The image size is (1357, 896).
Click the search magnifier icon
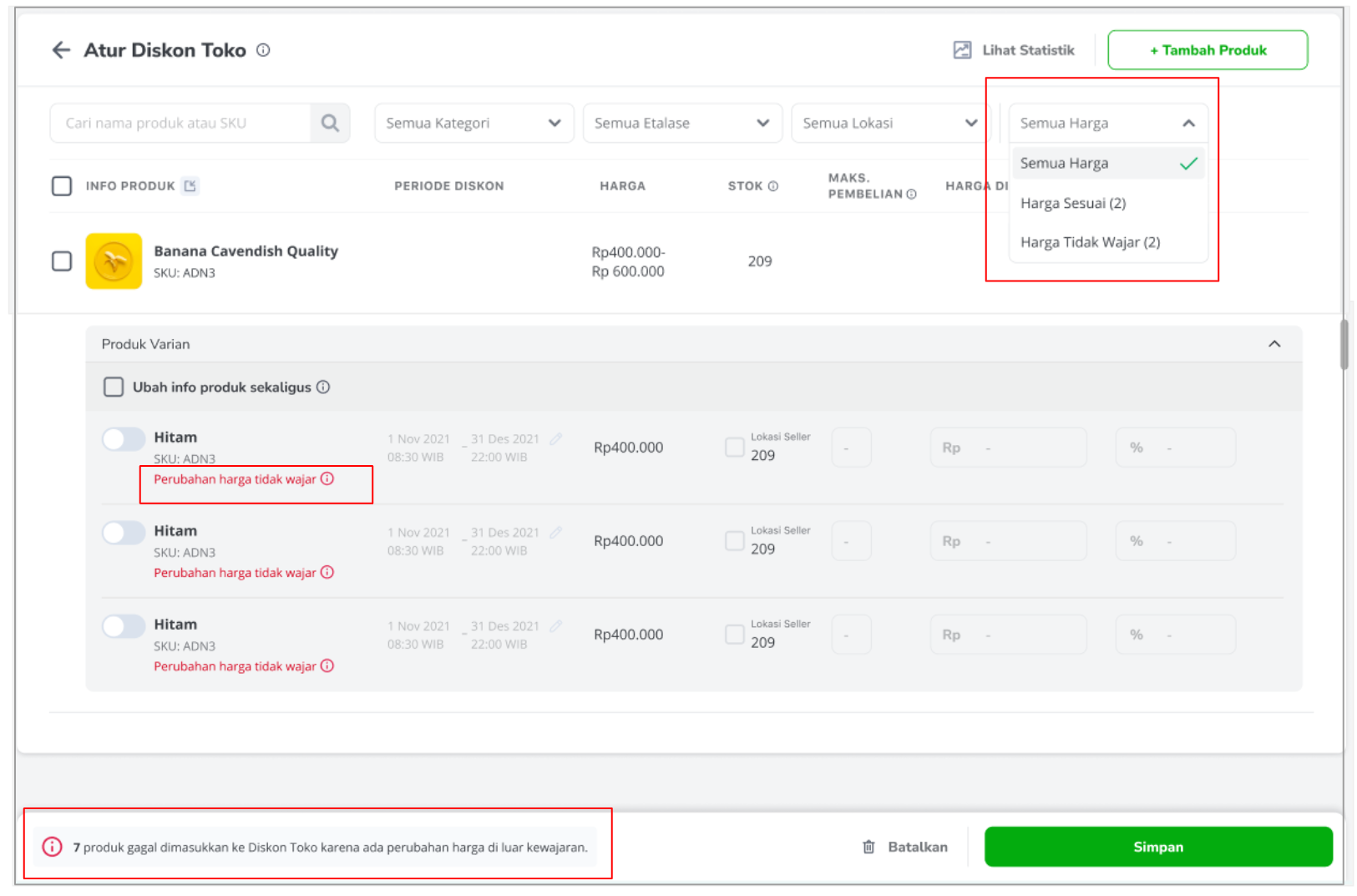(x=330, y=124)
